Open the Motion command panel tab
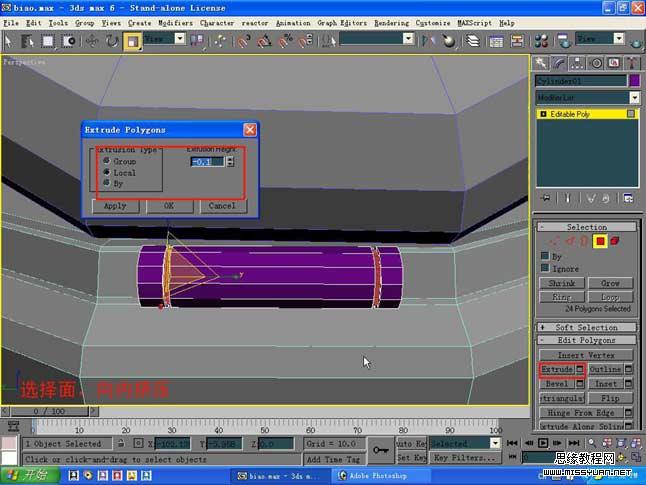Image resolution: width=646 pixels, height=485 pixels. (596, 63)
